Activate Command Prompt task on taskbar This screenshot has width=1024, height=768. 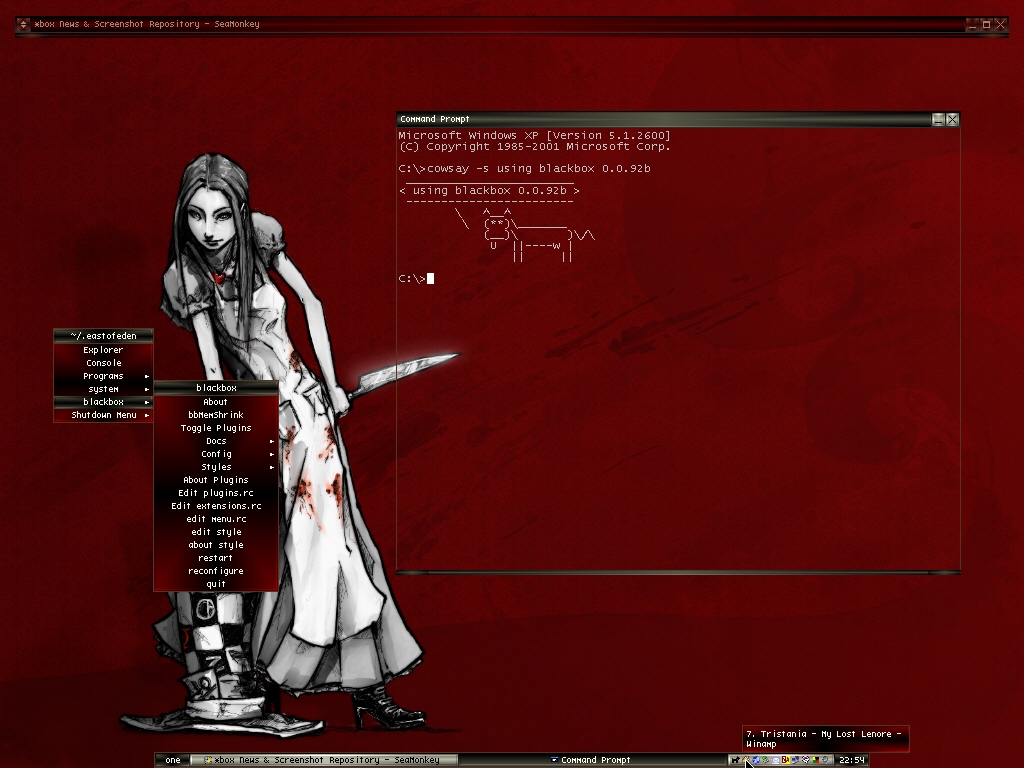pyautogui.click(x=591, y=760)
